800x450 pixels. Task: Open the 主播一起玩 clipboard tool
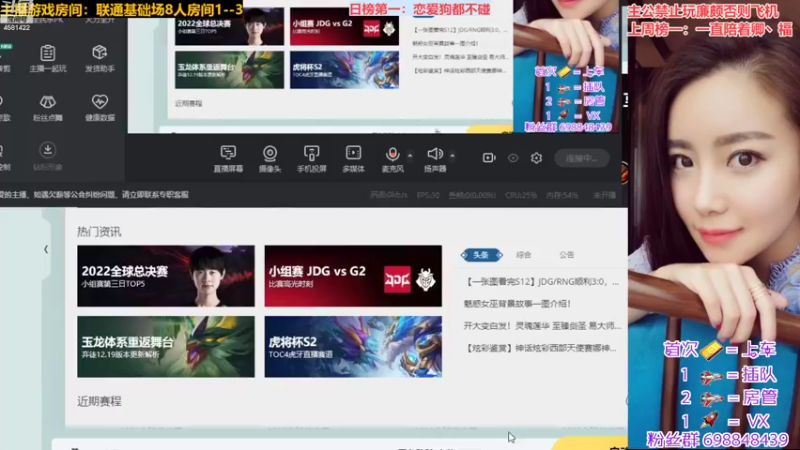[47, 59]
